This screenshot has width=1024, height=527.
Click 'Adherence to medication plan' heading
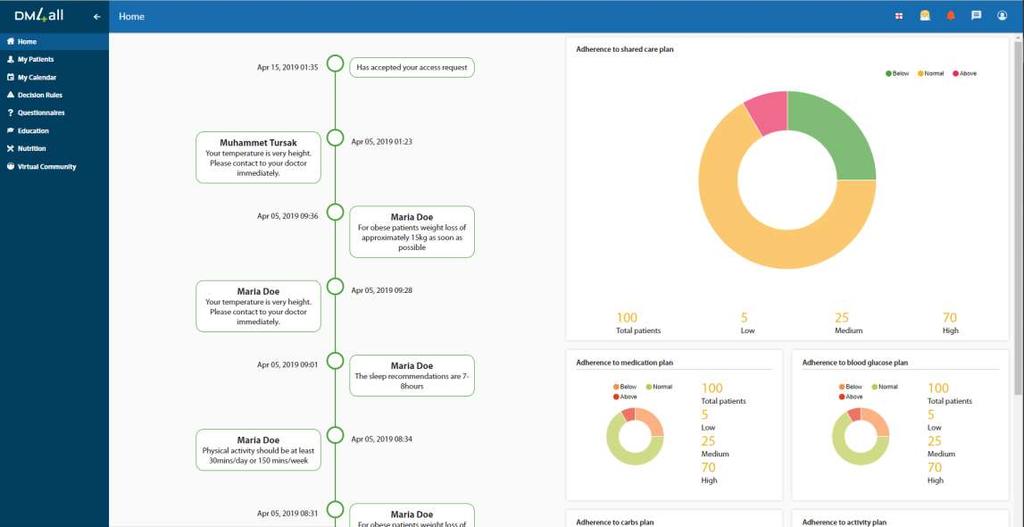click(x=624, y=362)
